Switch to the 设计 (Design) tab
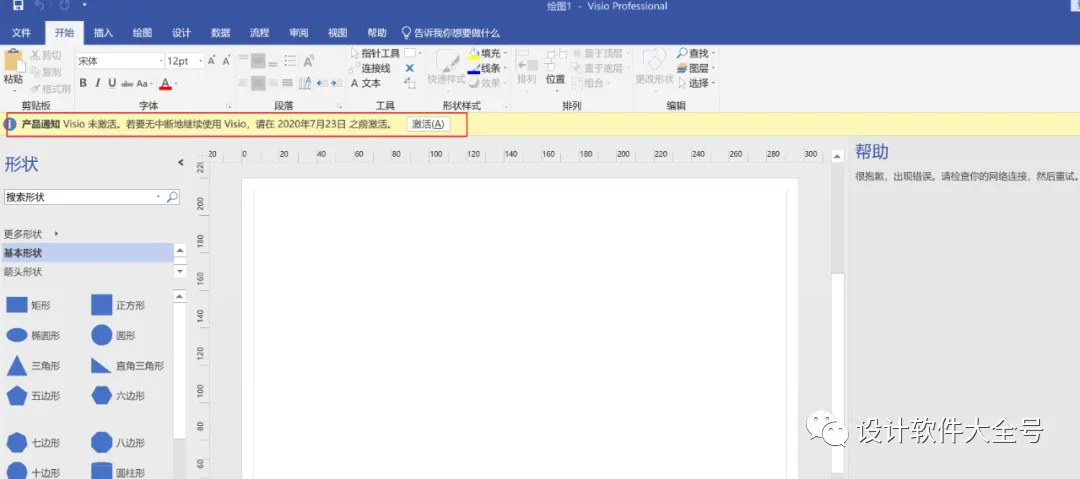 tap(181, 33)
